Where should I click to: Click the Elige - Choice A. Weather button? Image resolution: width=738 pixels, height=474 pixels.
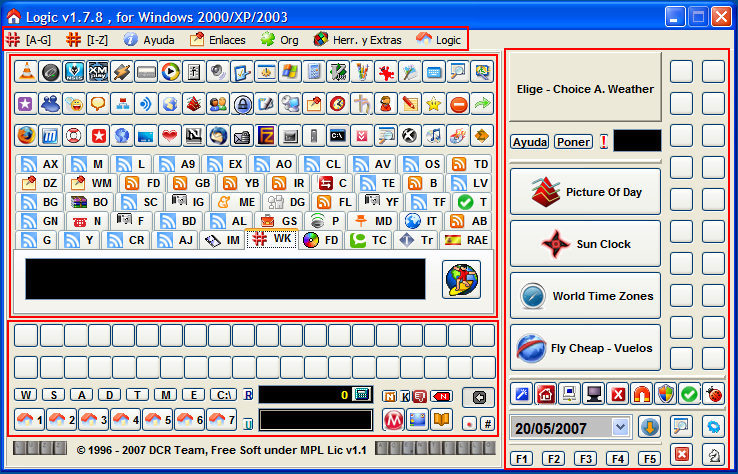tap(586, 88)
